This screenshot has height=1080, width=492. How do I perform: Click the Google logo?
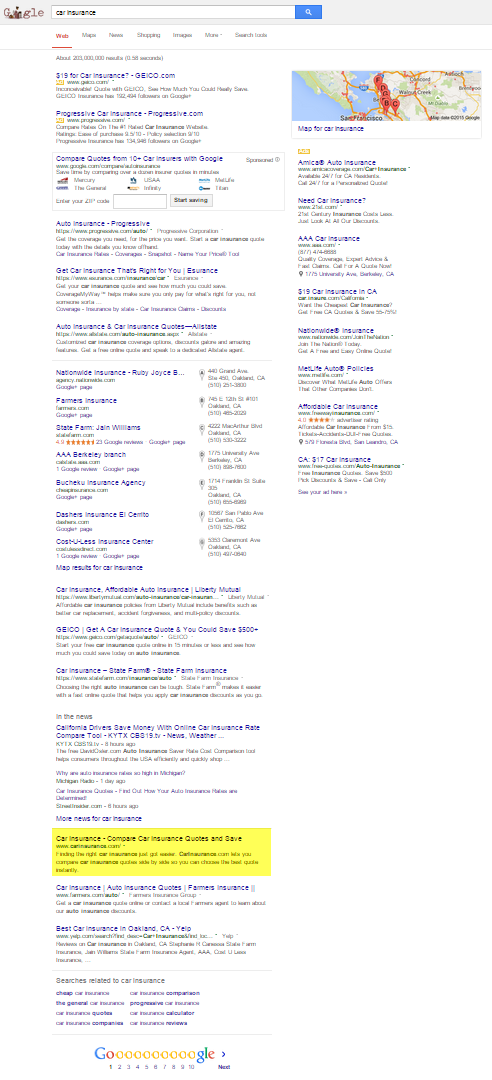(24, 12)
